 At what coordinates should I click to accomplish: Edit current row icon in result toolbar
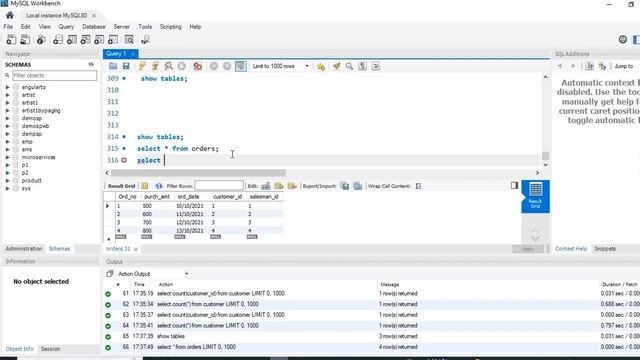pyautogui.click(x=266, y=186)
